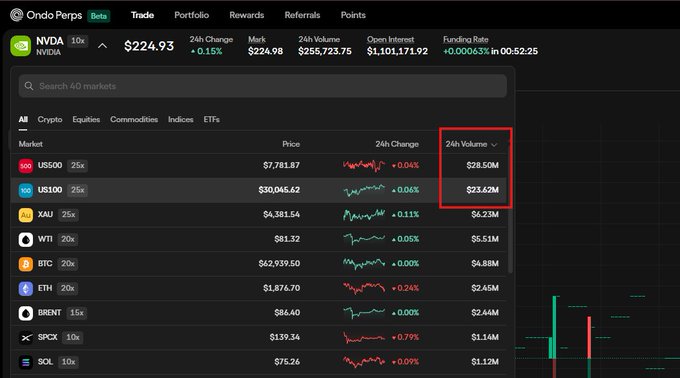Viewport: 680px width, 378px height.
Task: Click the ETH change value 0.24%
Action: (405, 288)
